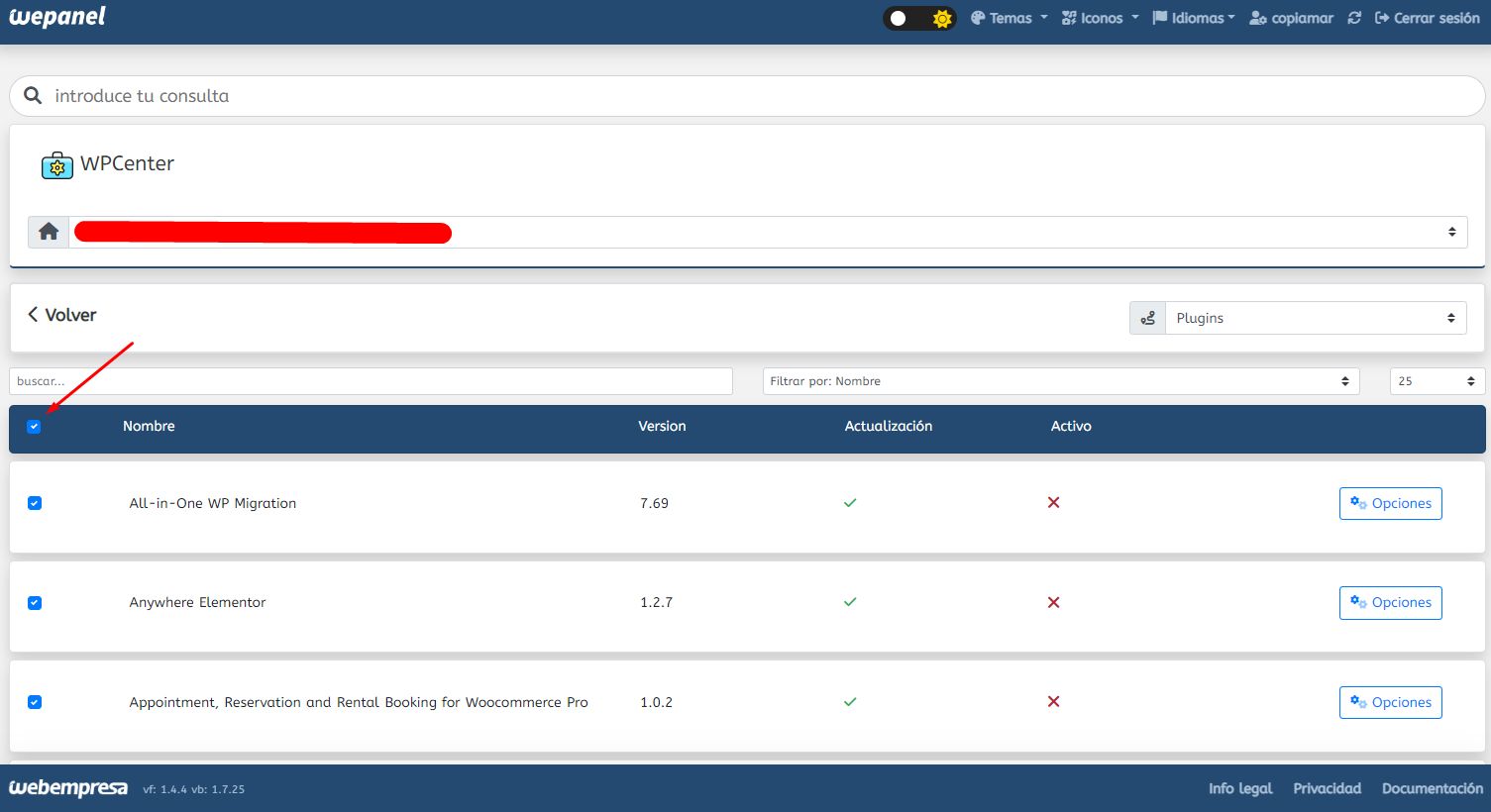This screenshot has height=812, width=1491.
Task: Open Opciones for Anywhere Elementor
Action: pyautogui.click(x=1390, y=602)
